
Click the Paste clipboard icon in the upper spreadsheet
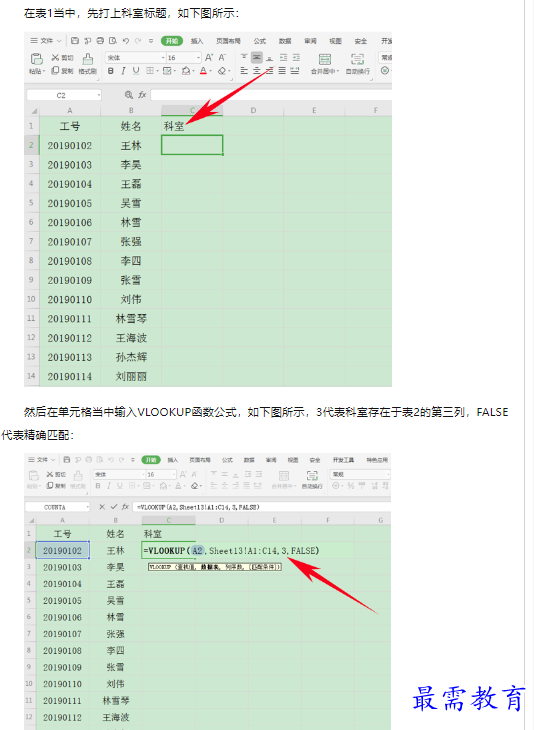click(x=36, y=59)
